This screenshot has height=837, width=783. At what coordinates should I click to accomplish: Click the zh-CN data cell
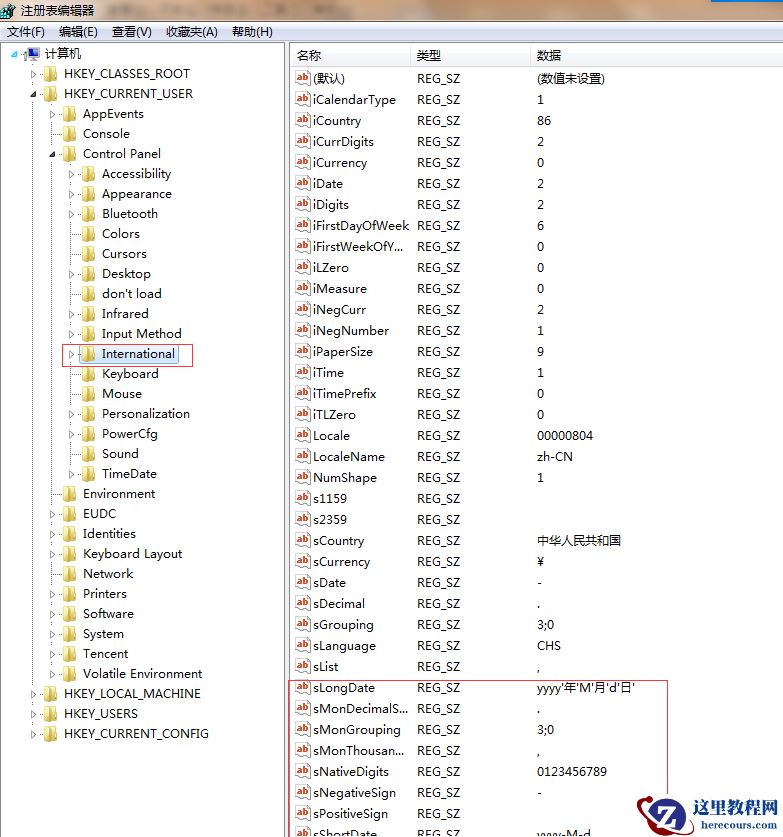pyautogui.click(x=555, y=457)
